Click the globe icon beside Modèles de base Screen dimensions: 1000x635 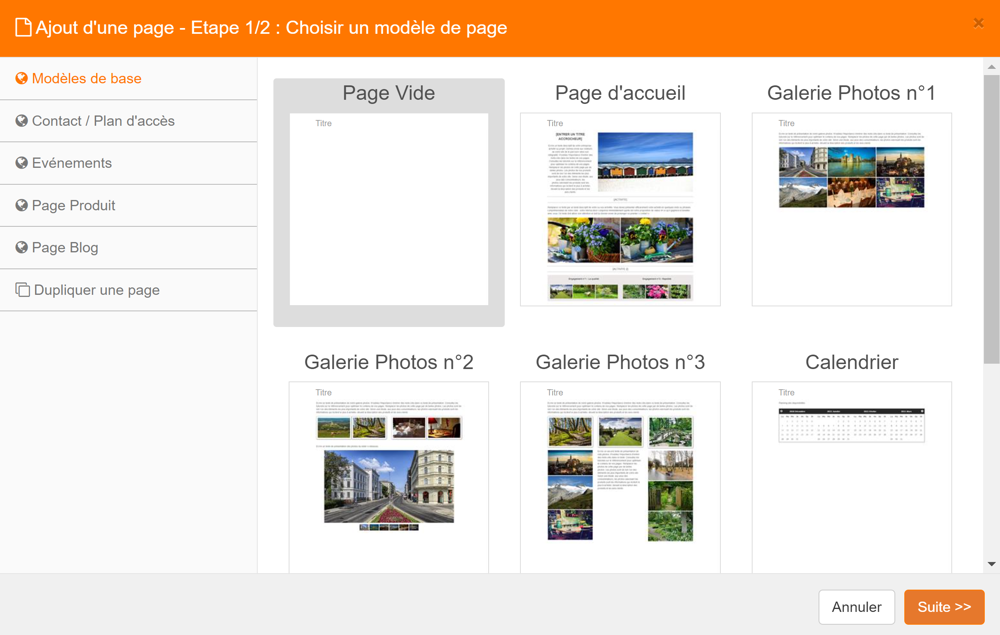(21, 79)
